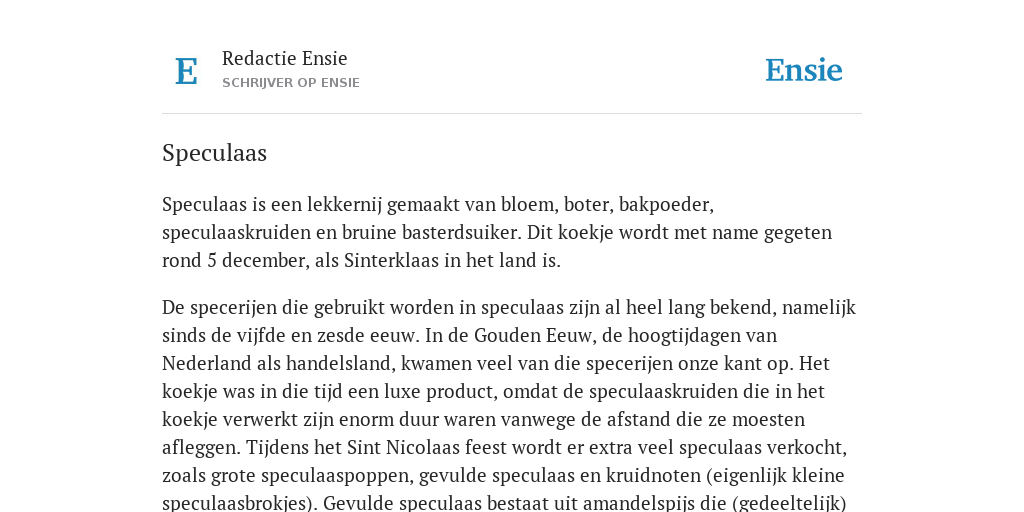Open the Ensie logo link
This screenshot has width=1024, height=512.
click(803, 70)
